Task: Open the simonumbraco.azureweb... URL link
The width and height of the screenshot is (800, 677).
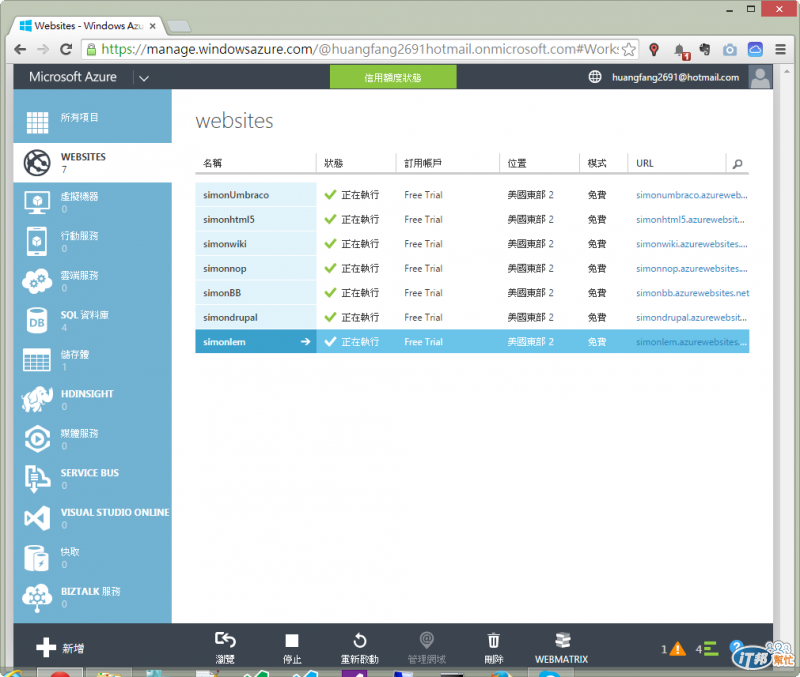Action: pyautogui.click(x=691, y=195)
